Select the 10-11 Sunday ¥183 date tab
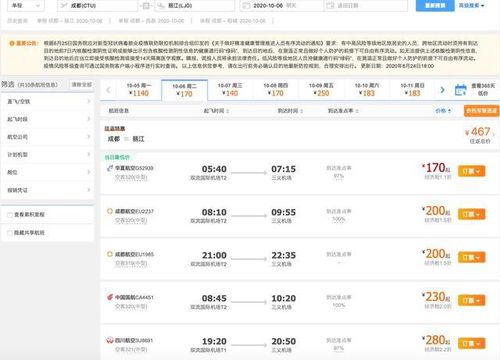The height and width of the screenshot is (360, 500). 412,90
